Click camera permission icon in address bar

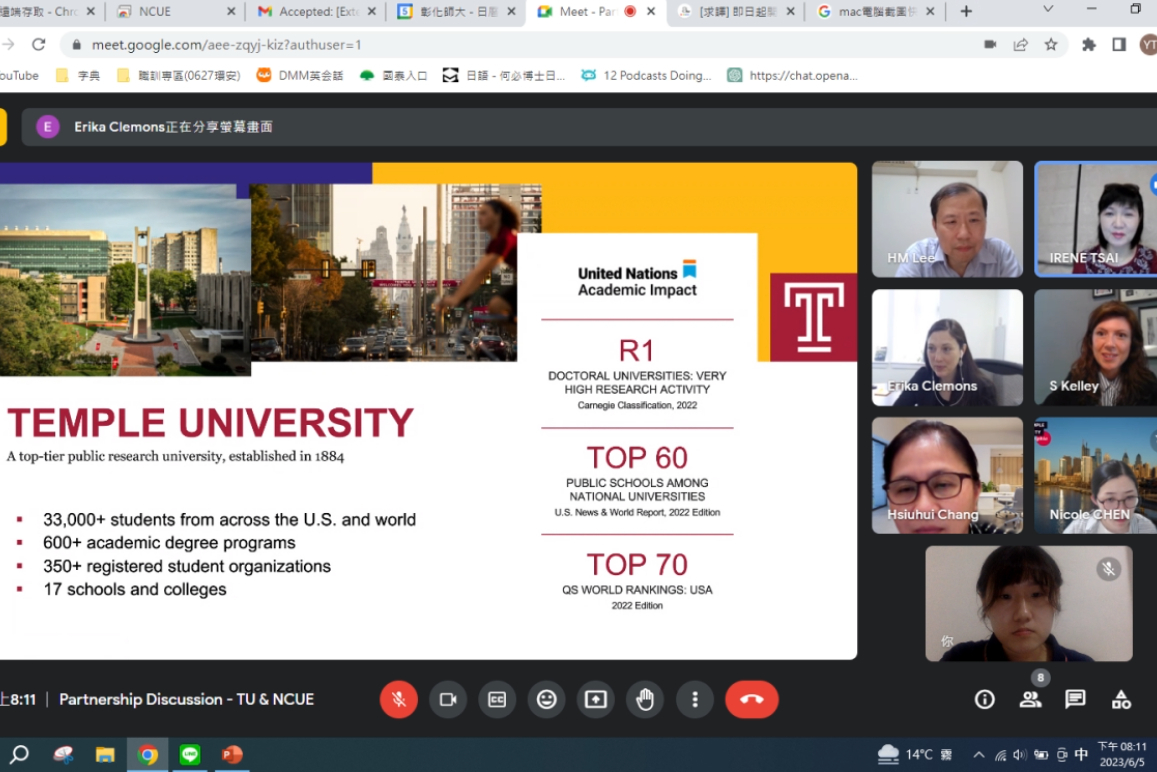point(990,45)
